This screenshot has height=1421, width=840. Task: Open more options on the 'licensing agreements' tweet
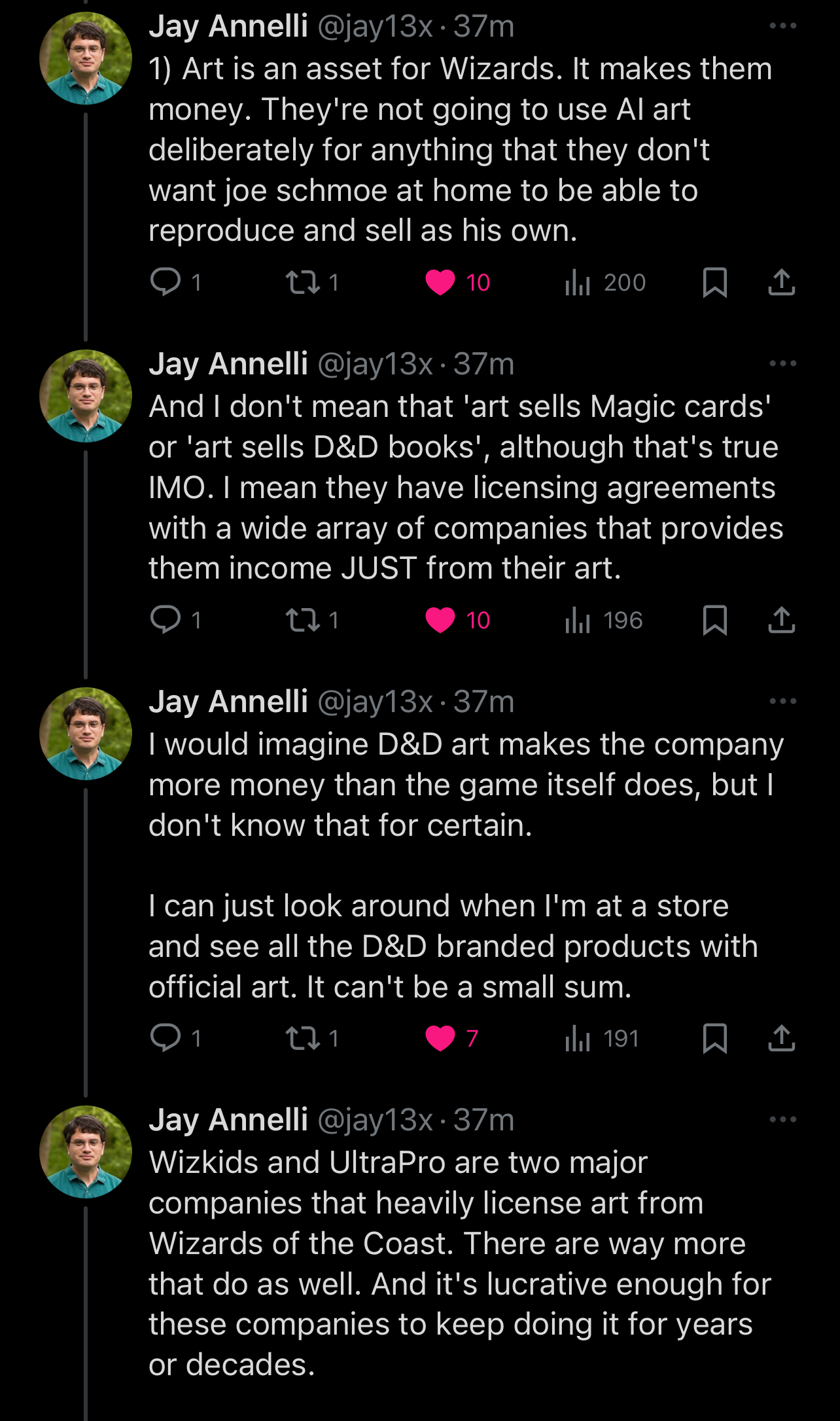(782, 364)
